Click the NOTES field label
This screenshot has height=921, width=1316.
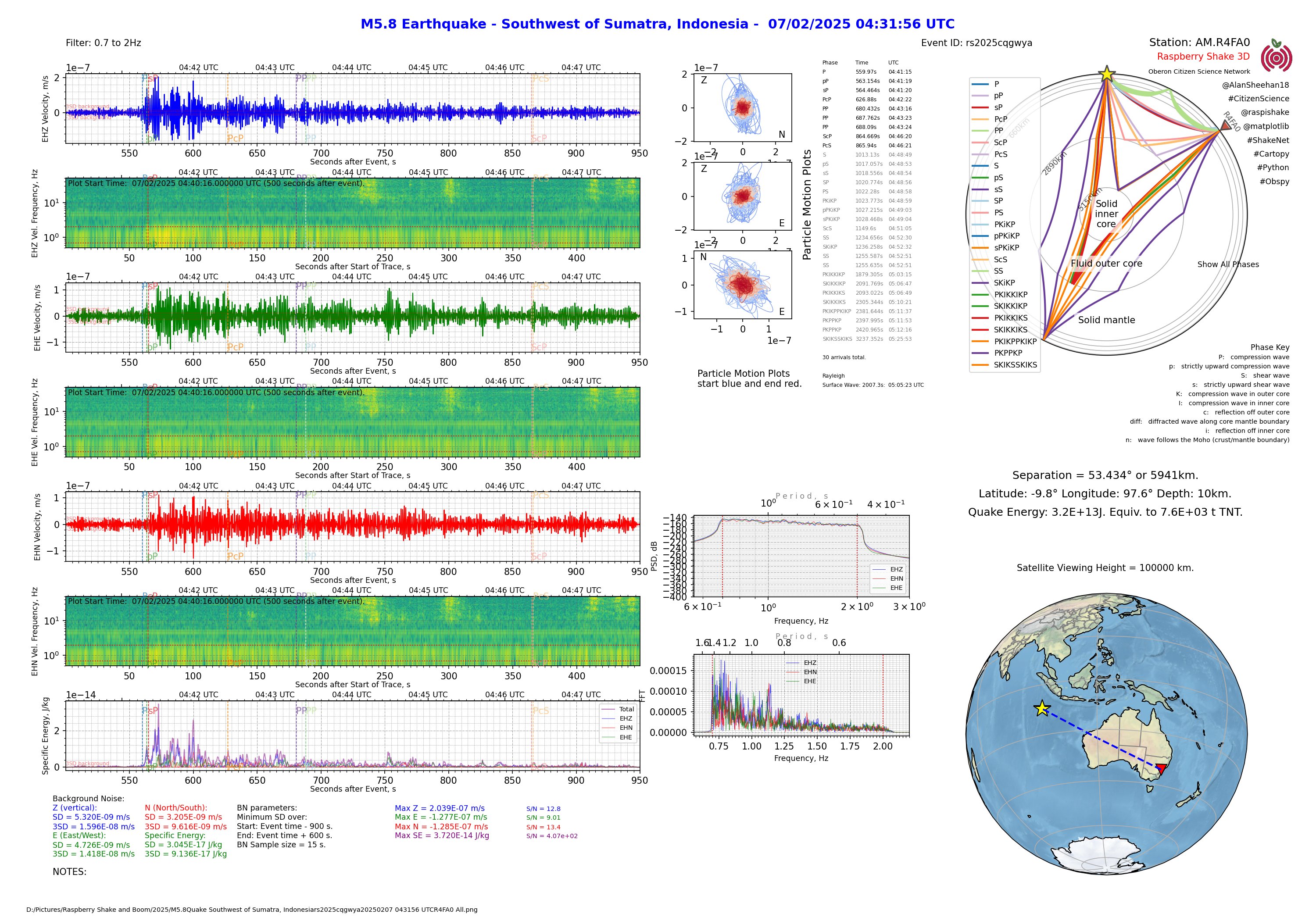click(69, 872)
